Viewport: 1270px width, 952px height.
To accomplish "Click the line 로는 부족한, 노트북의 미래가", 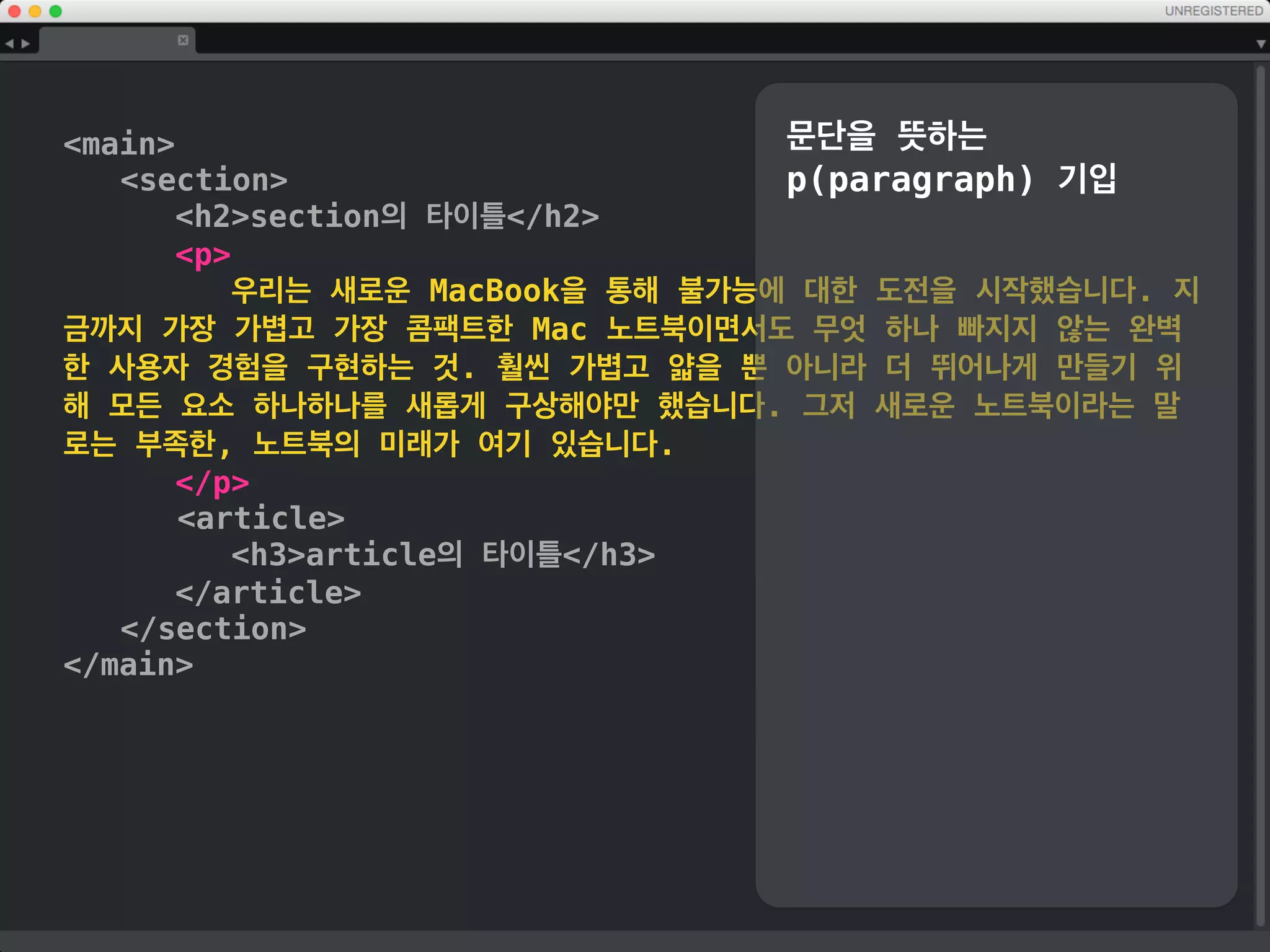I will point(368,444).
